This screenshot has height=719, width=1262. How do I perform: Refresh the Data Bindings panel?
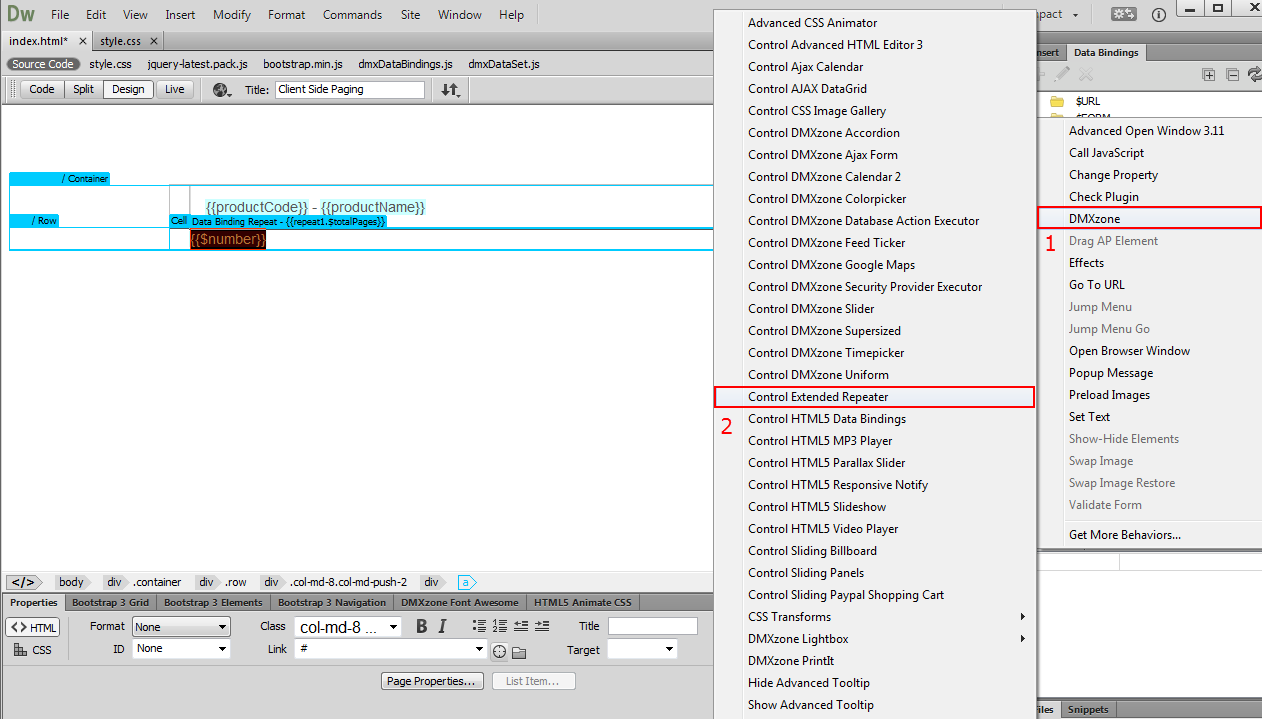pyautogui.click(x=1254, y=75)
